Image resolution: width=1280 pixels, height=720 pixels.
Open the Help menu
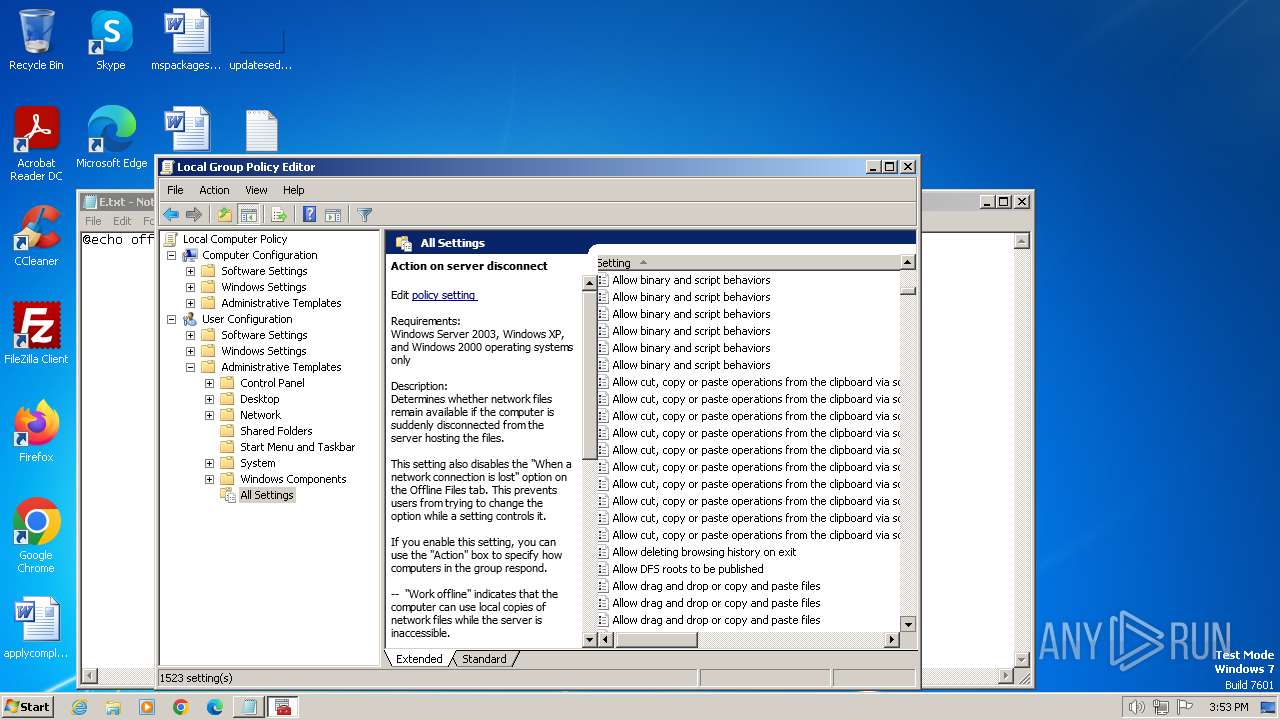(293, 190)
